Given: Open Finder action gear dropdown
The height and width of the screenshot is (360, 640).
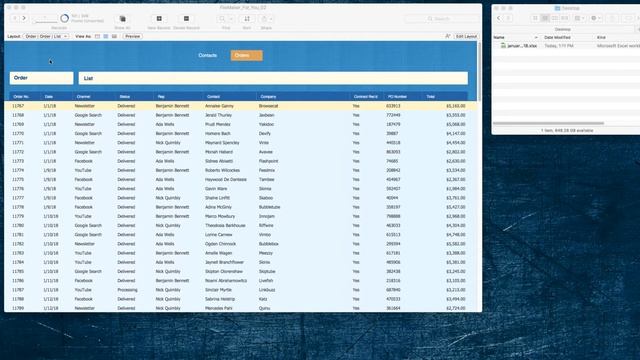Looking at the screenshot, I should [x=596, y=18].
